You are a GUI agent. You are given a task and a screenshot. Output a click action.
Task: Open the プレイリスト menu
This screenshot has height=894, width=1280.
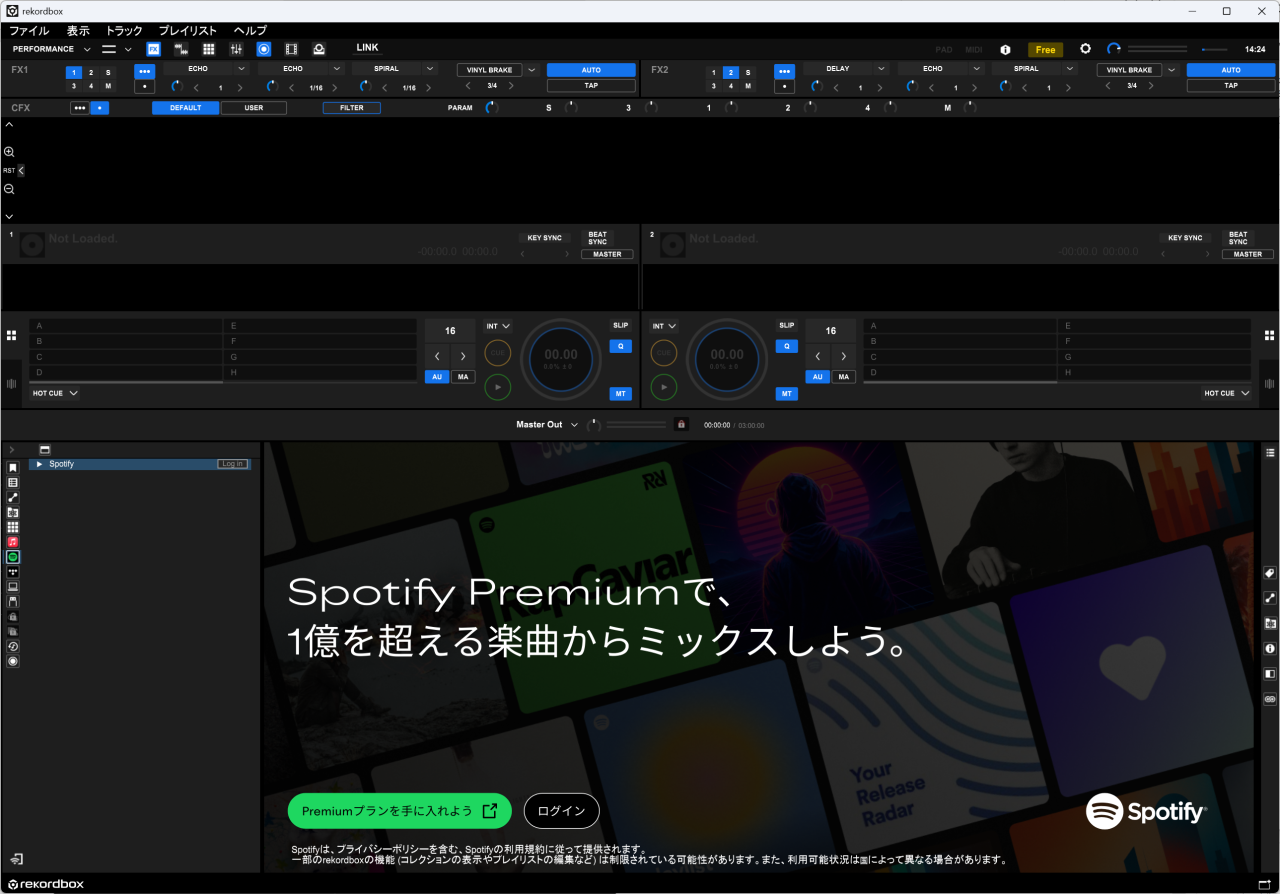click(x=187, y=31)
